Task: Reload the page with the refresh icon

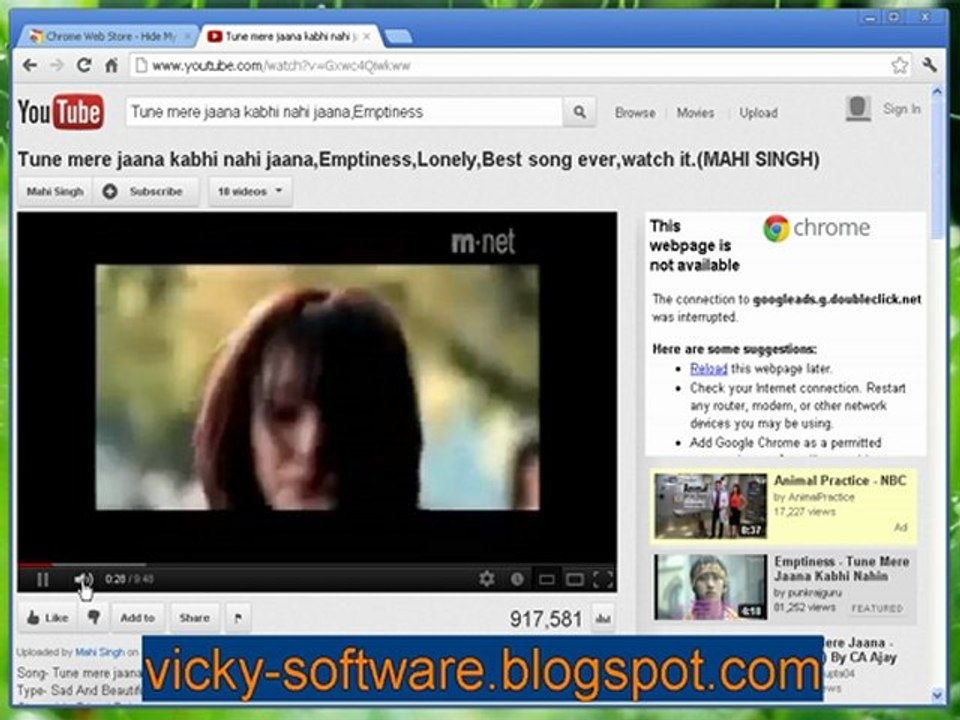Action: click(84, 64)
